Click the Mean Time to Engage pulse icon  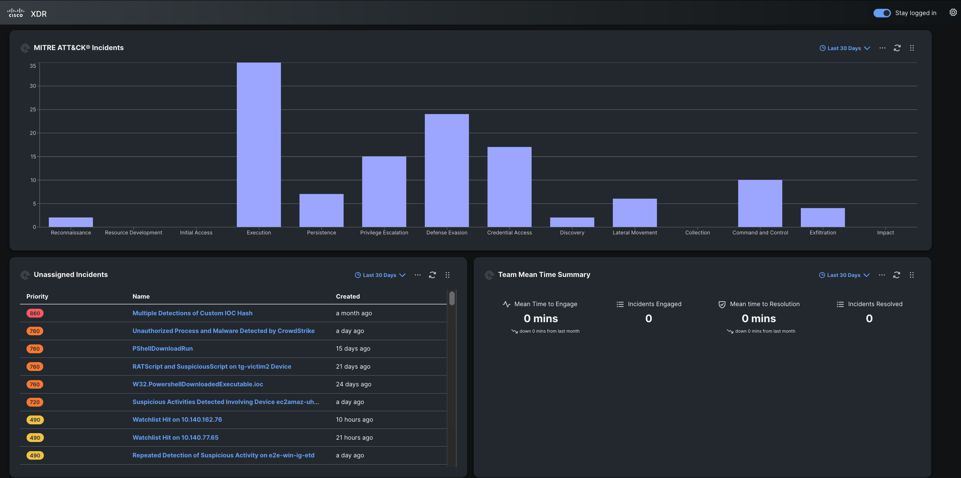506,304
